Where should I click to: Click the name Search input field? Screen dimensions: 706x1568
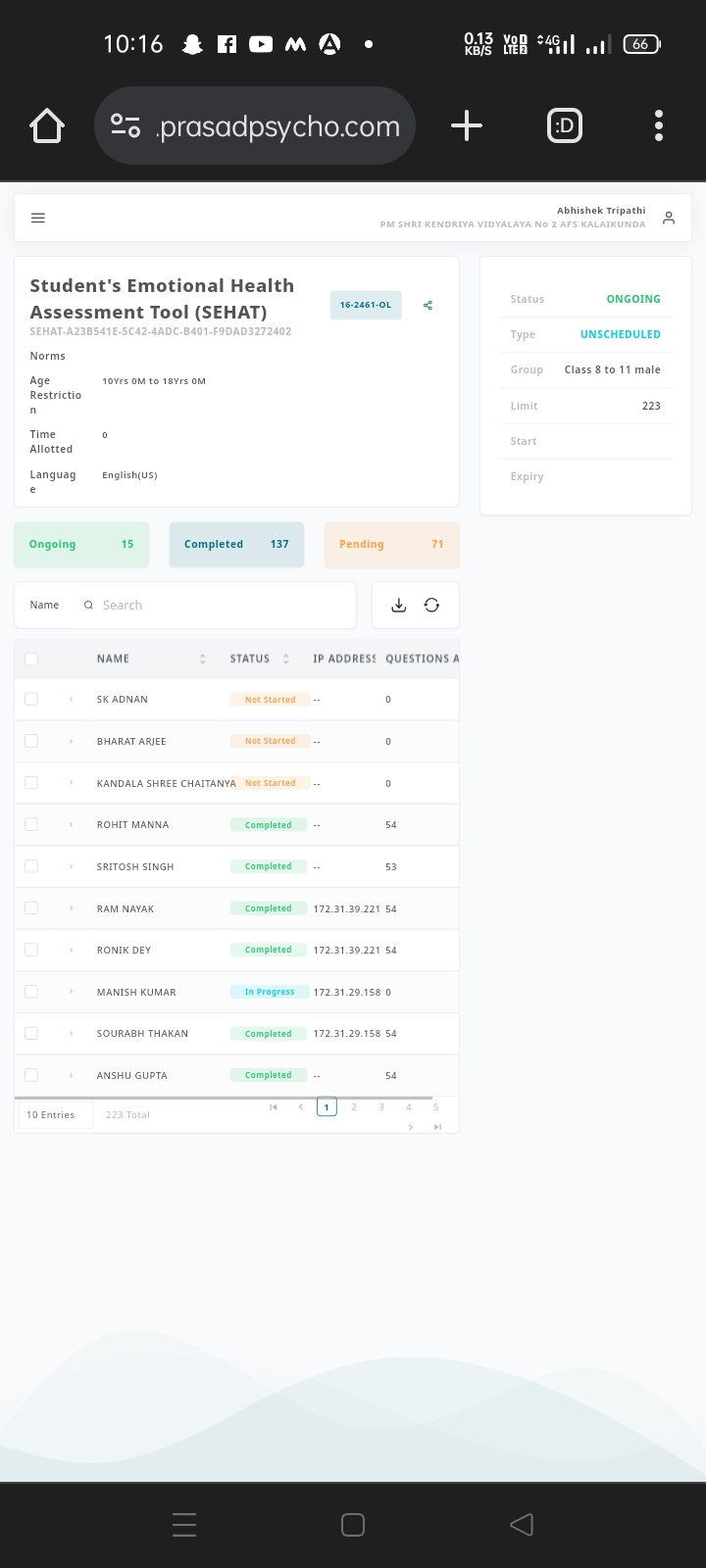[x=221, y=606]
